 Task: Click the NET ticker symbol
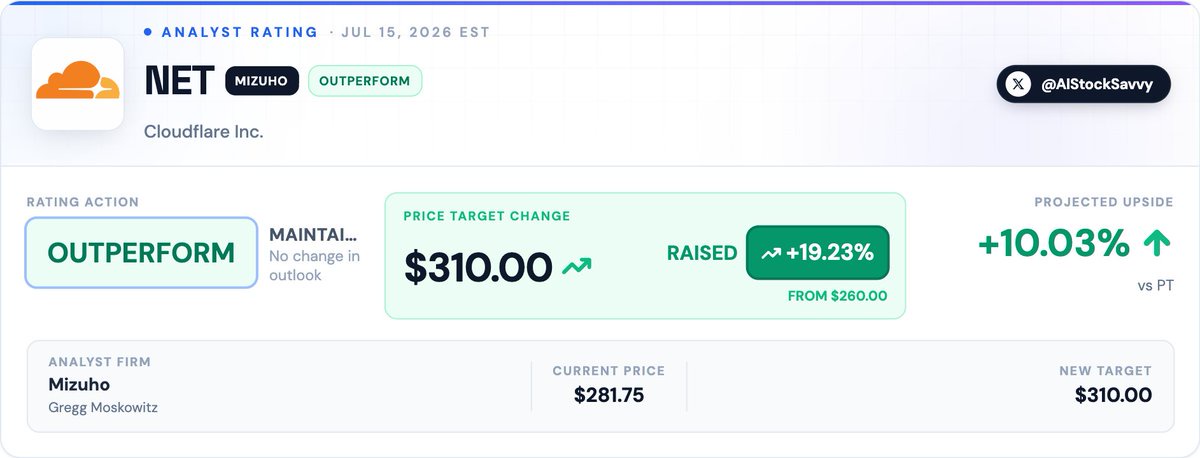point(179,82)
